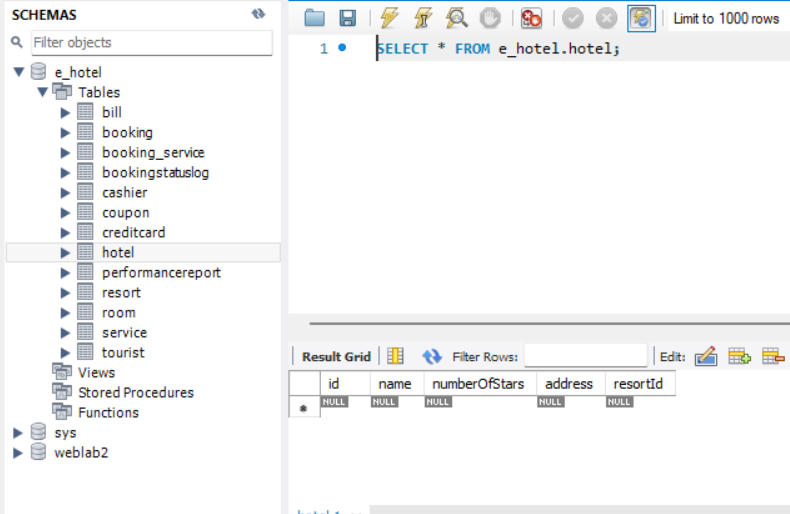Viewport: 790px width, 514px height.
Task: Collapse the e_hotel schema node
Action: pyautogui.click(x=18, y=72)
